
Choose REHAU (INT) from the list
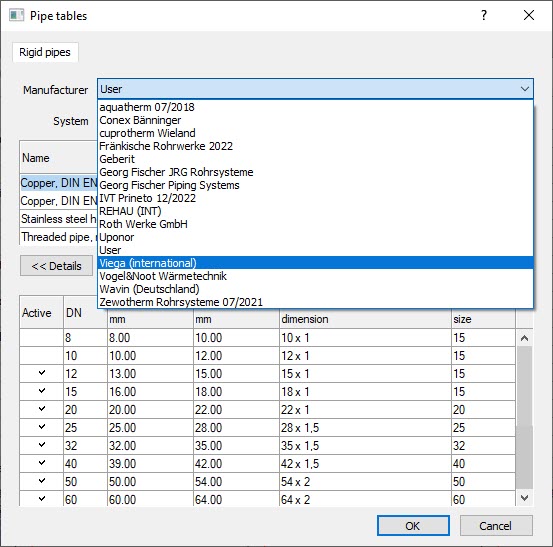[315, 211]
